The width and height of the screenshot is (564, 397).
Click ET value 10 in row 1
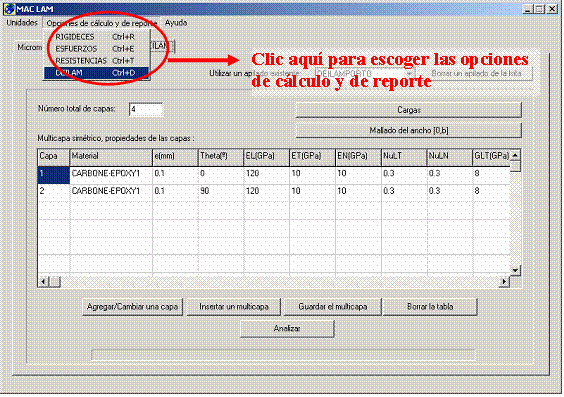pyautogui.click(x=312, y=175)
